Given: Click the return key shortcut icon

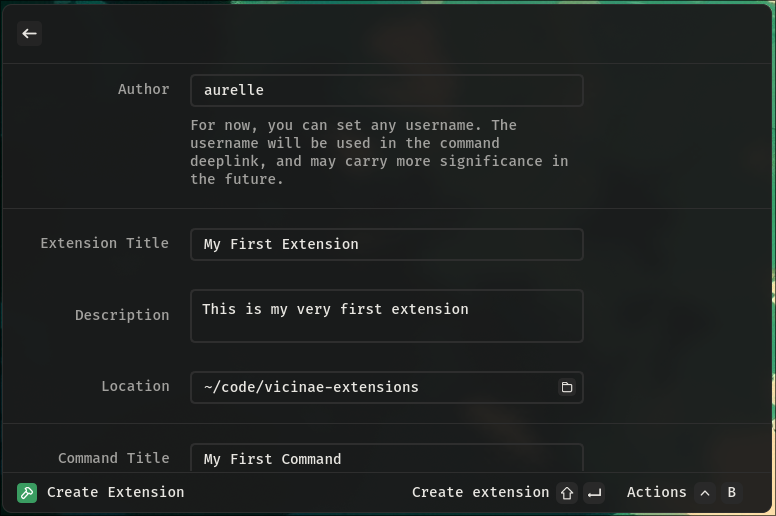Looking at the screenshot, I should pos(594,493).
